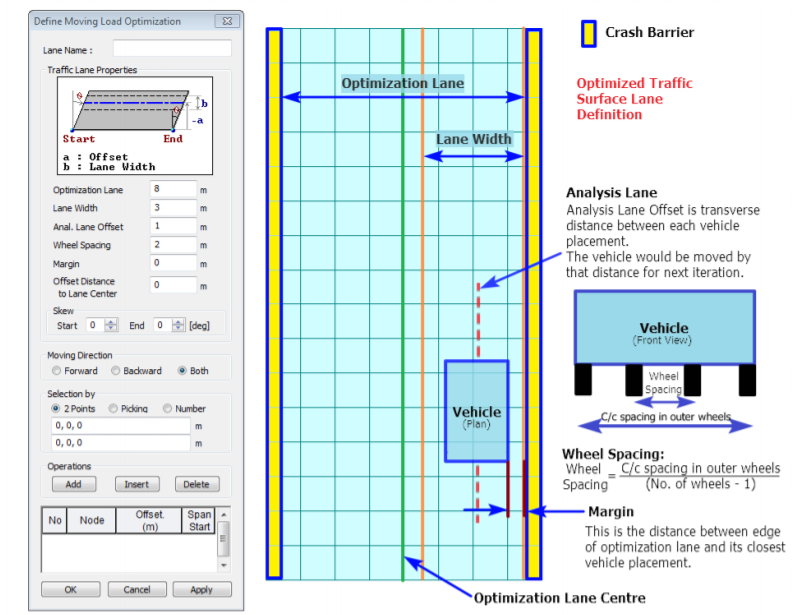Click the Insert operation button
Viewport: 801px width, 615px height.
click(x=137, y=483)
